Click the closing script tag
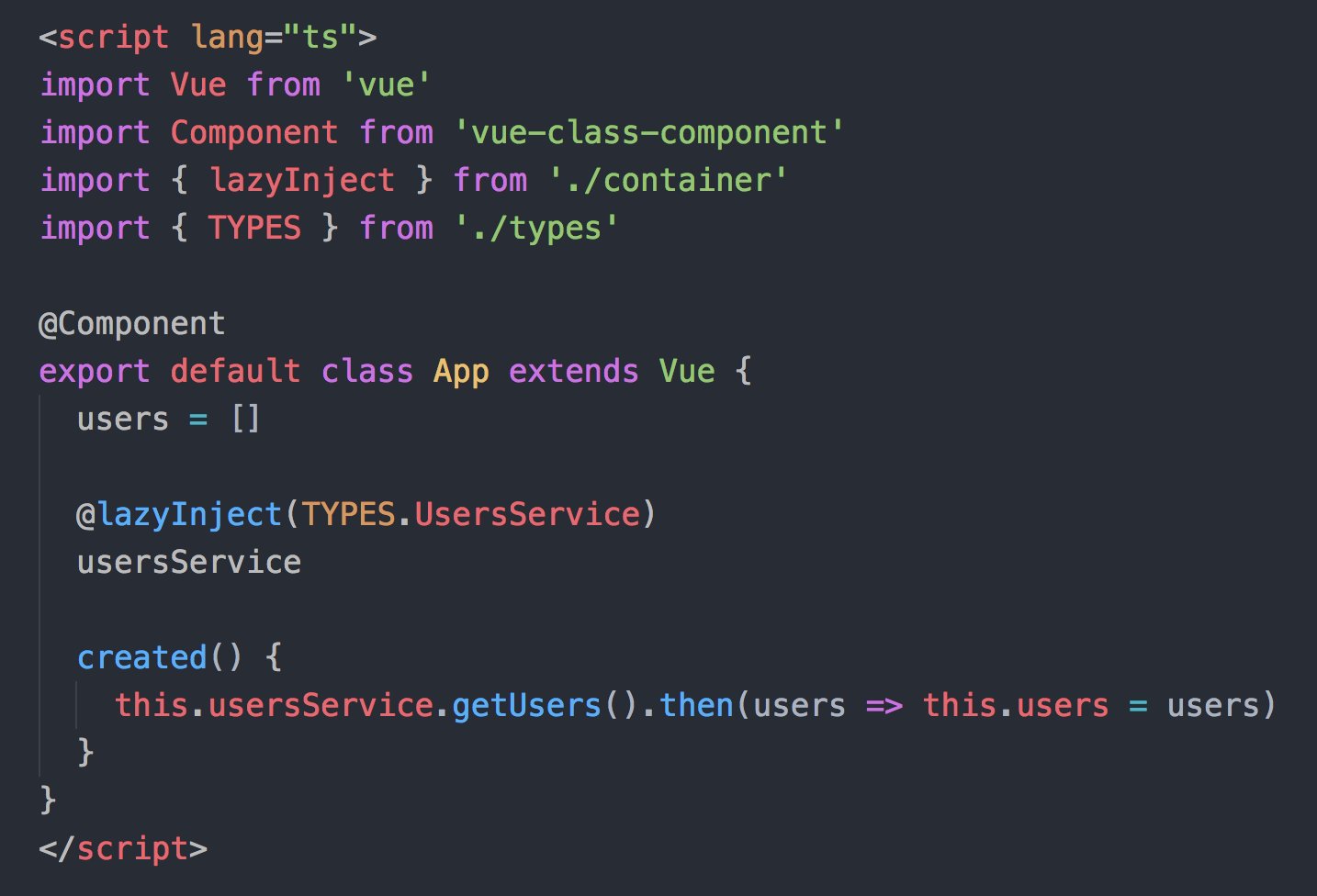The width and height of the screenshot is (1317, 896). pyautogui.click(x=123, y=849)
